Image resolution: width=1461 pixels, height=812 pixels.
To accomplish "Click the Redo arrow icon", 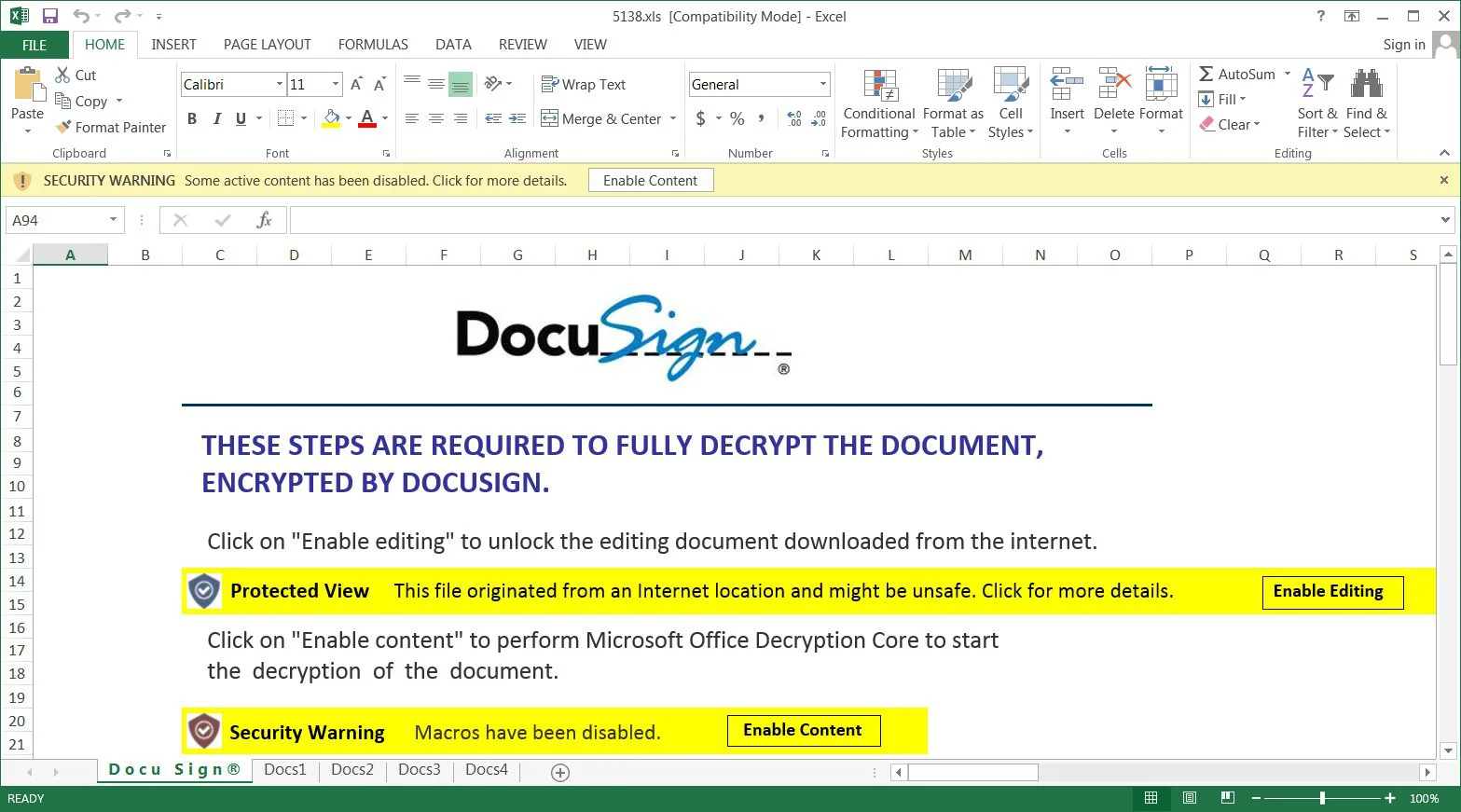I will coord(122,16).
